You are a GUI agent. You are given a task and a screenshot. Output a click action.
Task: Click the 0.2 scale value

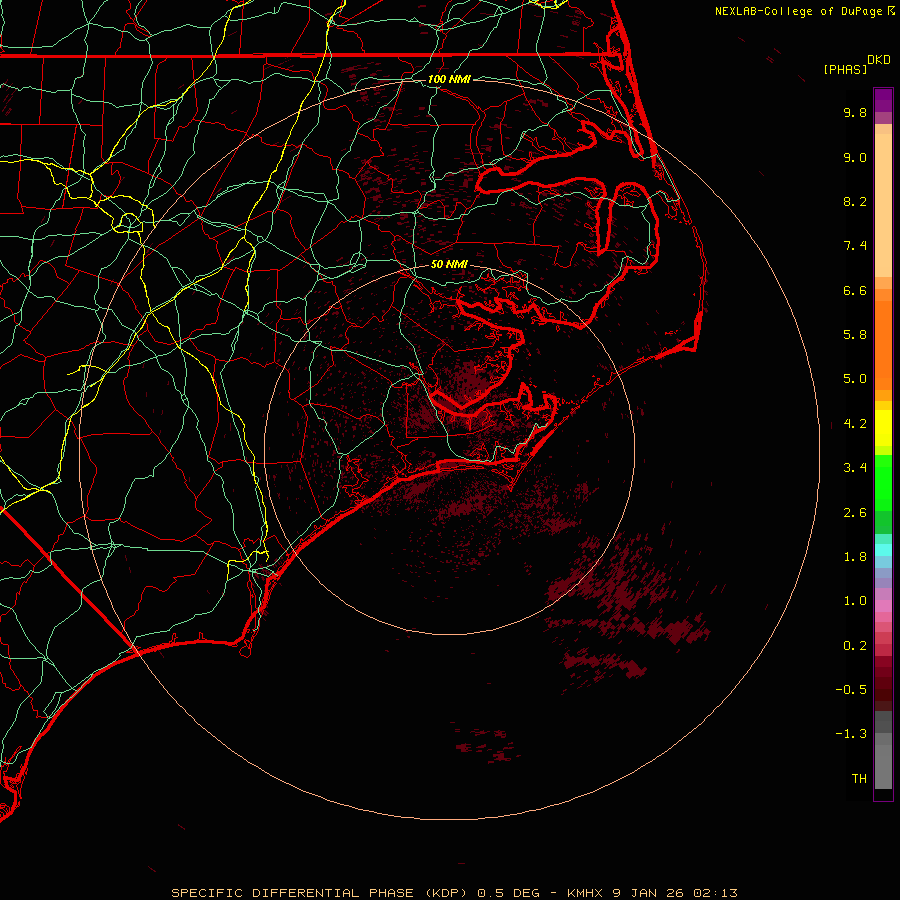click(855, 646)
